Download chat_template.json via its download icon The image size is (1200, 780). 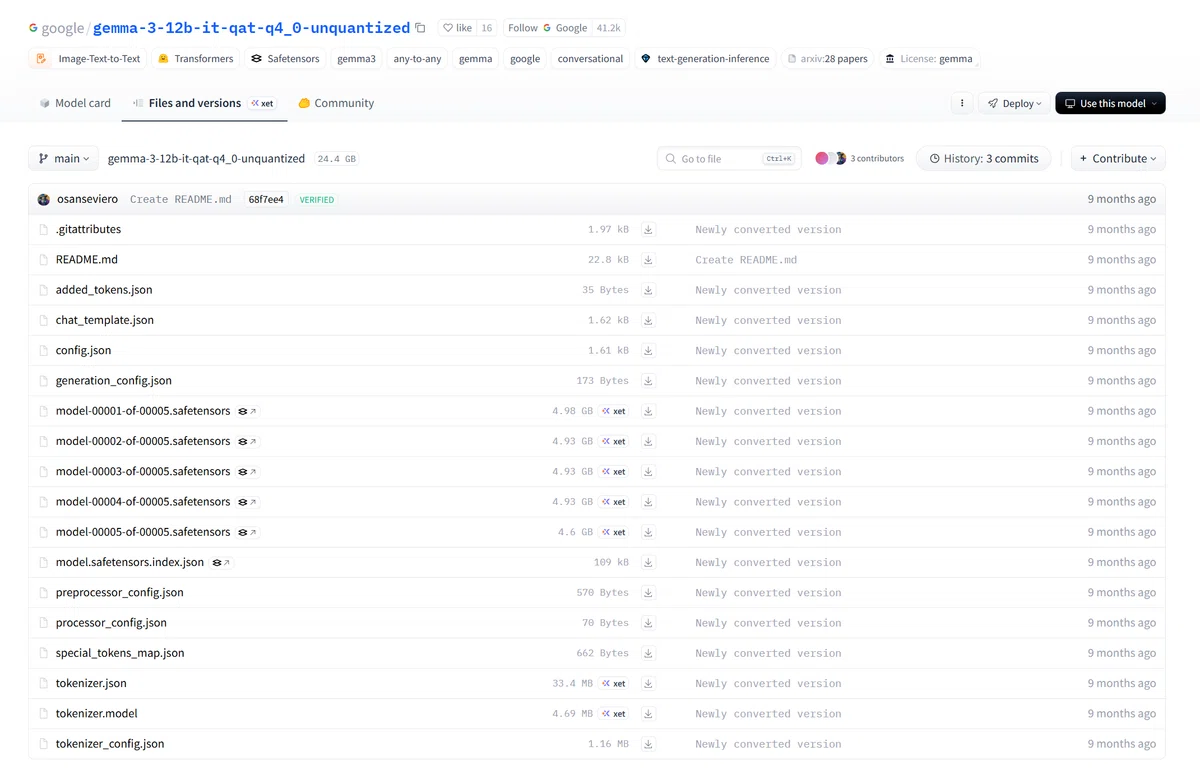(648, 320)
